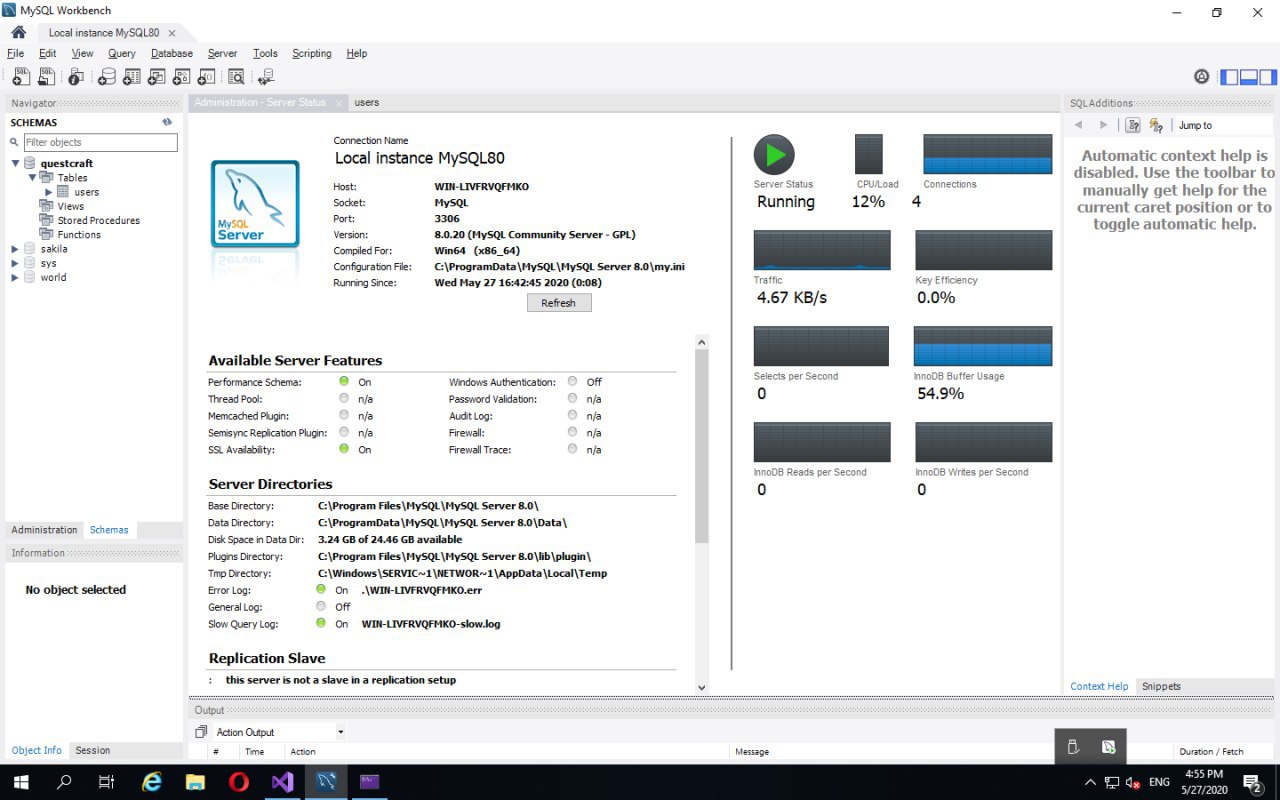Click the server status vertical scrollbar thumb
The height and width of the screenshot is (800, 1280).
click(701, 447)
